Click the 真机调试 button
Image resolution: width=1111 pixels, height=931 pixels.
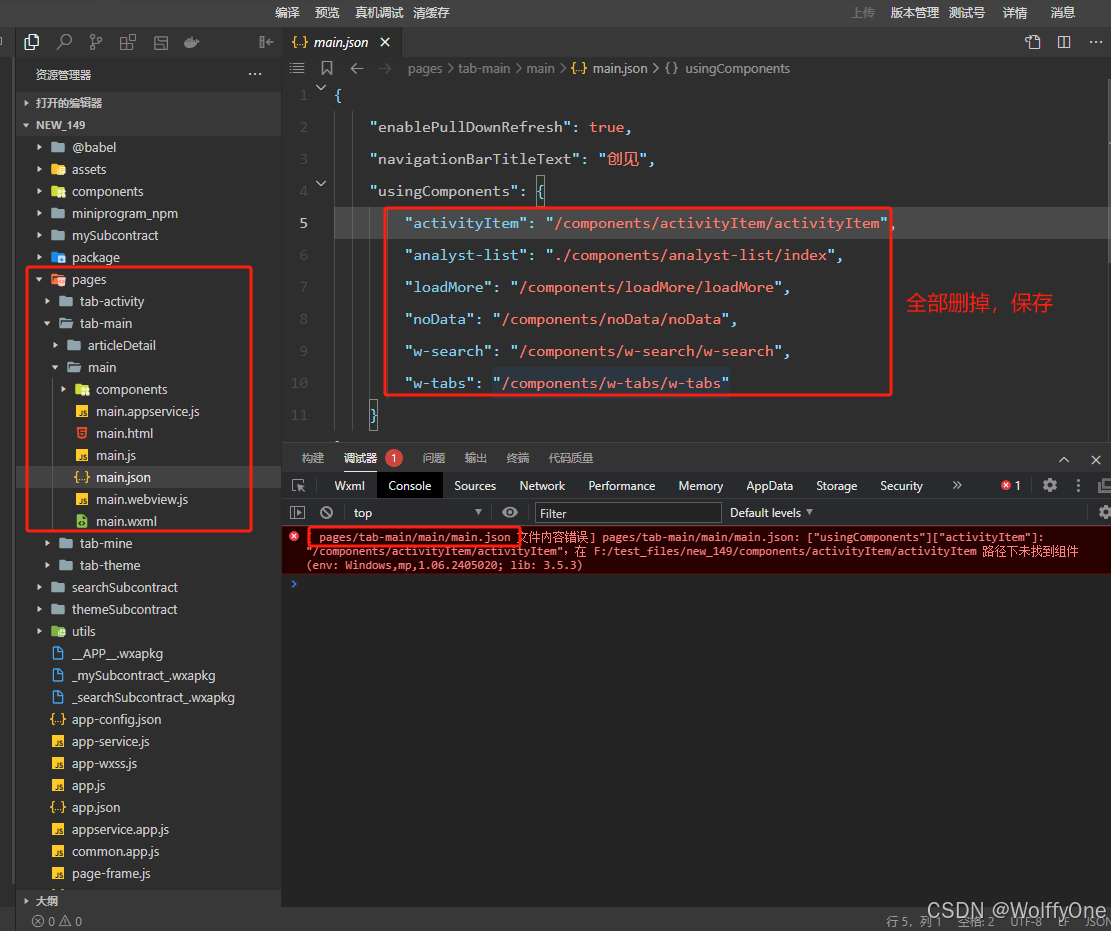[379, 13]
